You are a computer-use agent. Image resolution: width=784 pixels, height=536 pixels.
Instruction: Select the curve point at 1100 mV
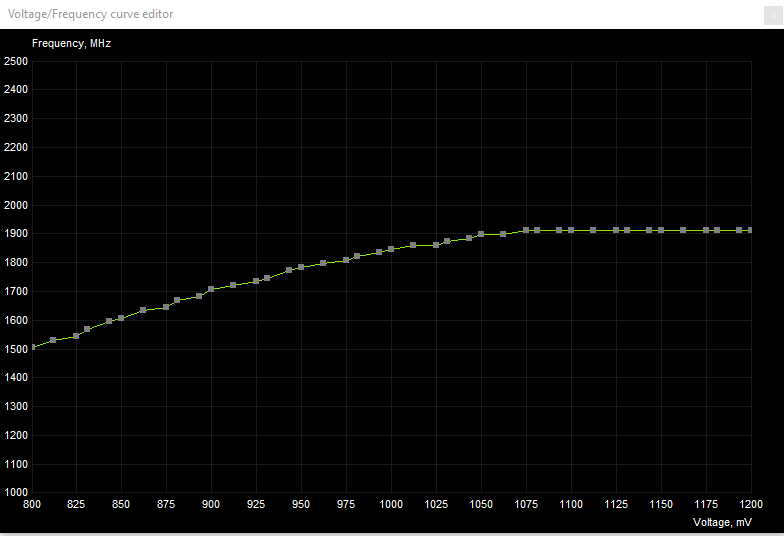(571, 230)
